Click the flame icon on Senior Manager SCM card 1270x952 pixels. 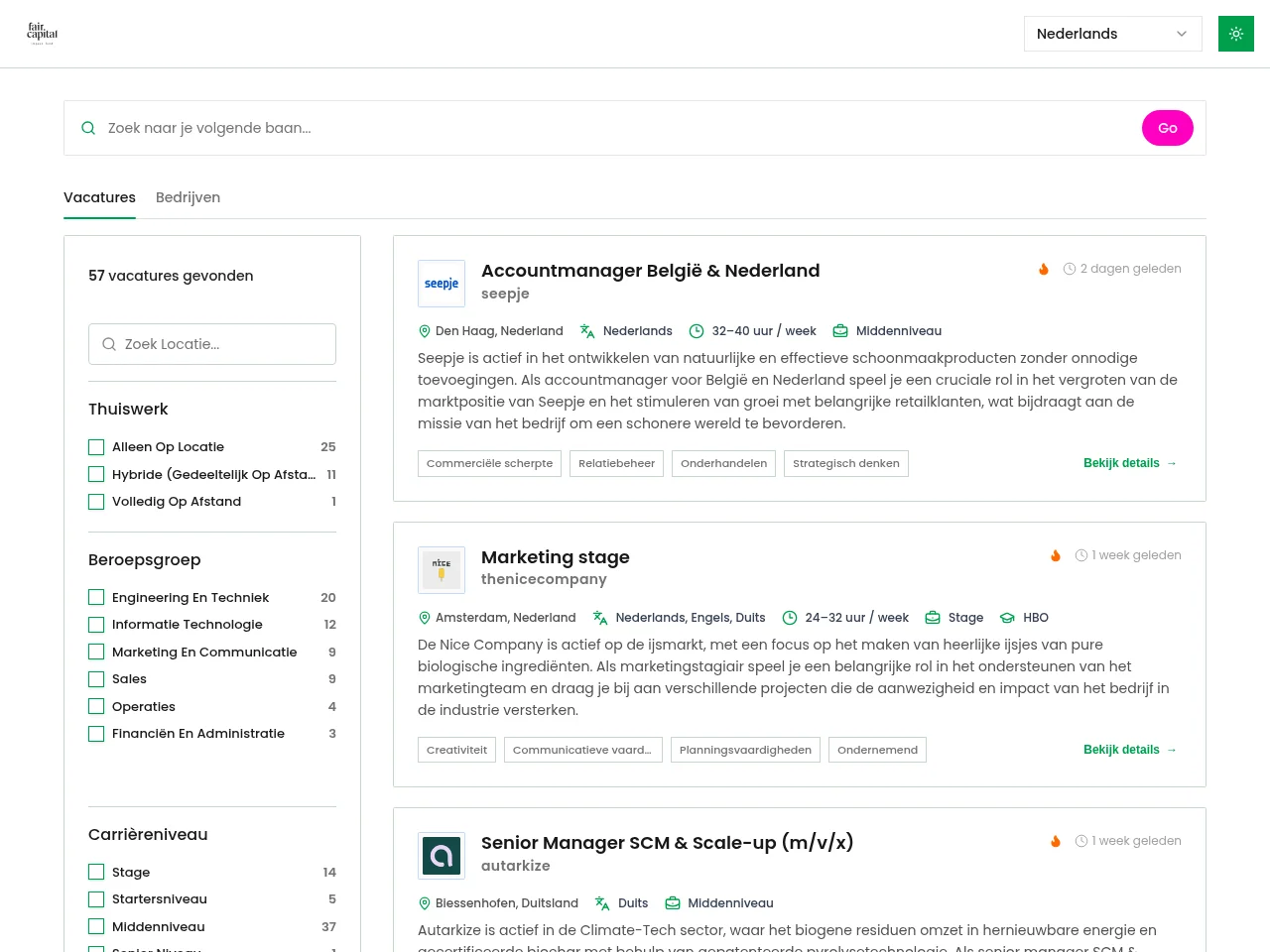[x=1056, y=841]
